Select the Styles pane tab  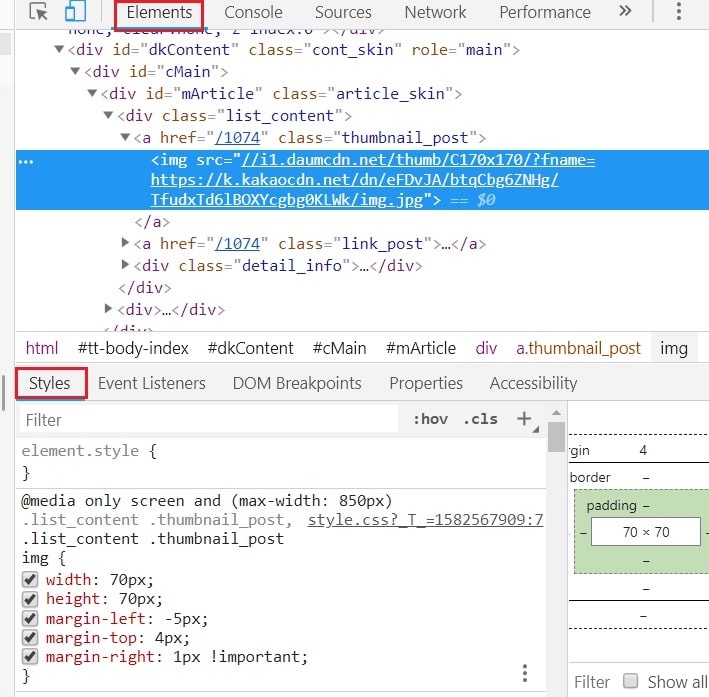51,383
